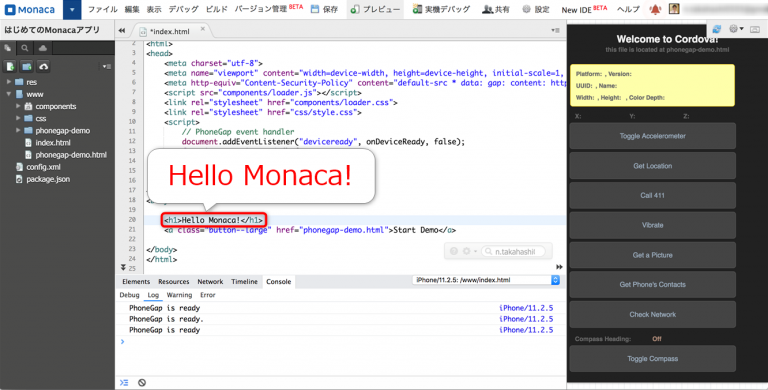Click 実機デバッグ device debug button
This screenshot has height=390, width=768.
[441, 10]
